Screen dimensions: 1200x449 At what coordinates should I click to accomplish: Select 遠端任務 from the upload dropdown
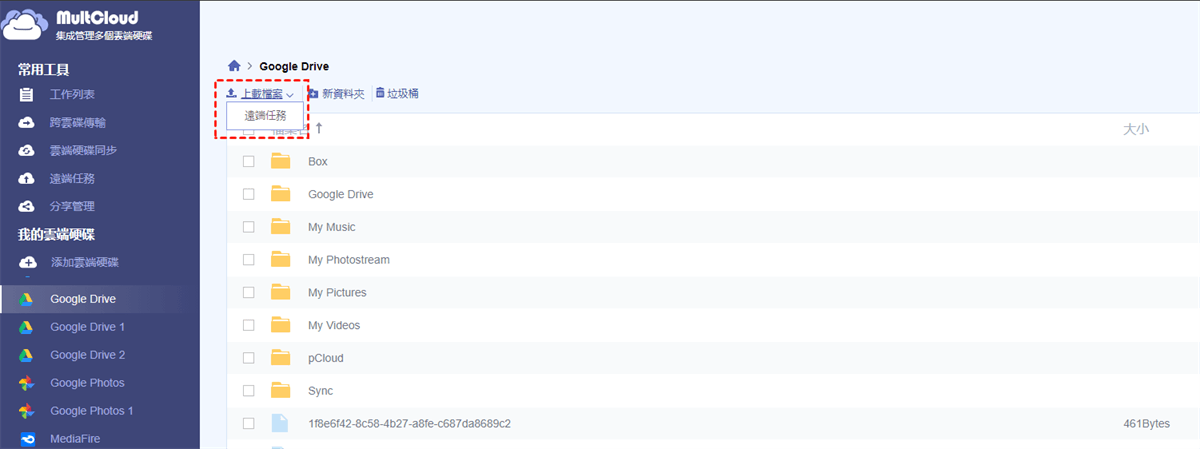click(265, 115)
